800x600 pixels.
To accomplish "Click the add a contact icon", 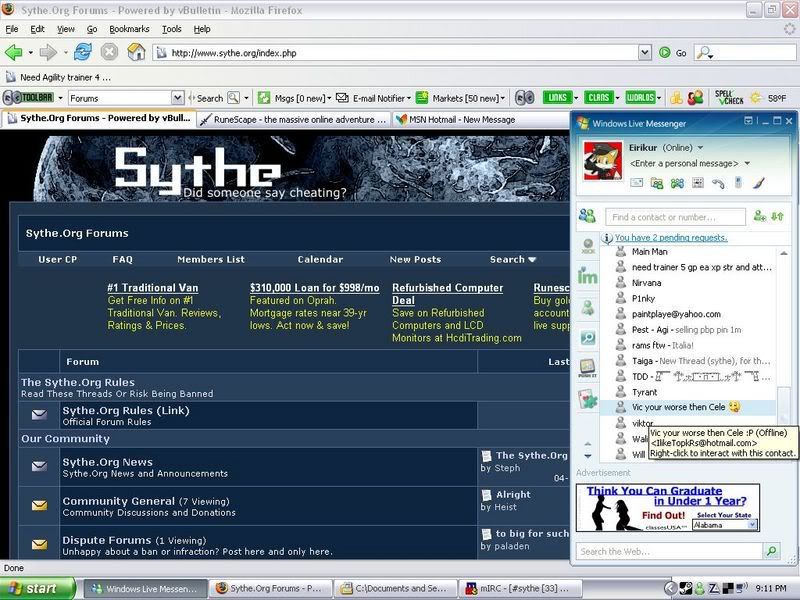I will tap(760, 216).
